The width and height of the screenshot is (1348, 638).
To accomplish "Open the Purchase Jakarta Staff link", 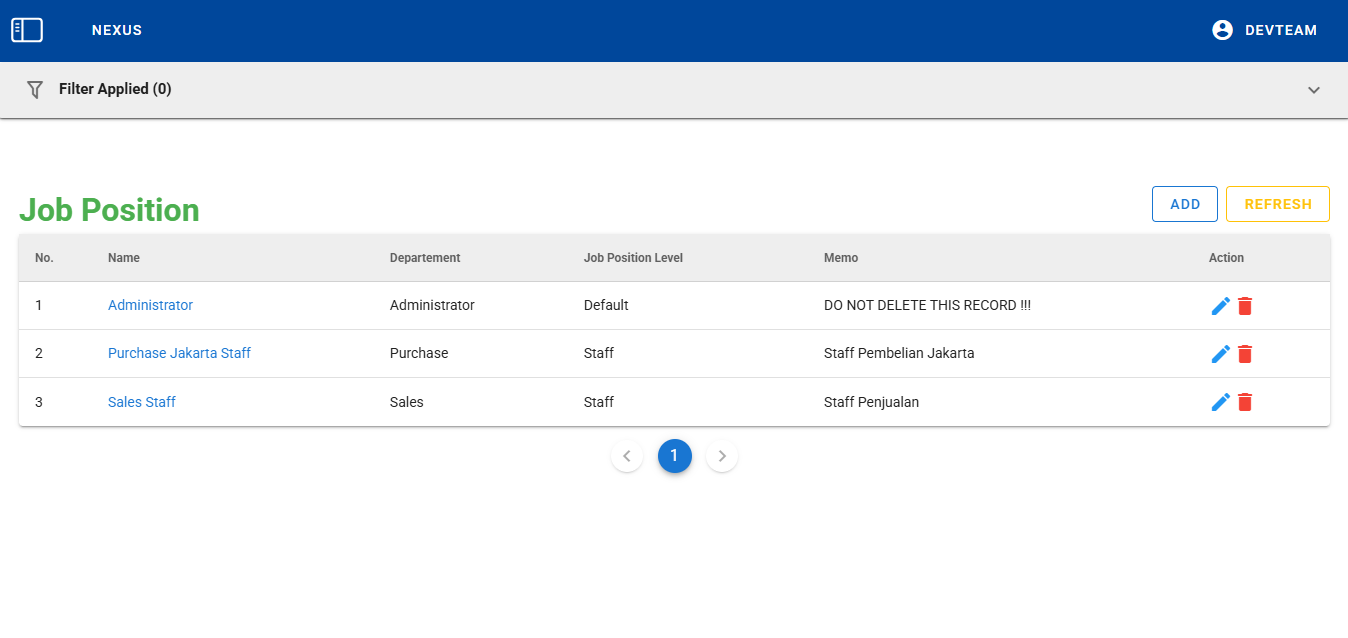I will point(179,353).
